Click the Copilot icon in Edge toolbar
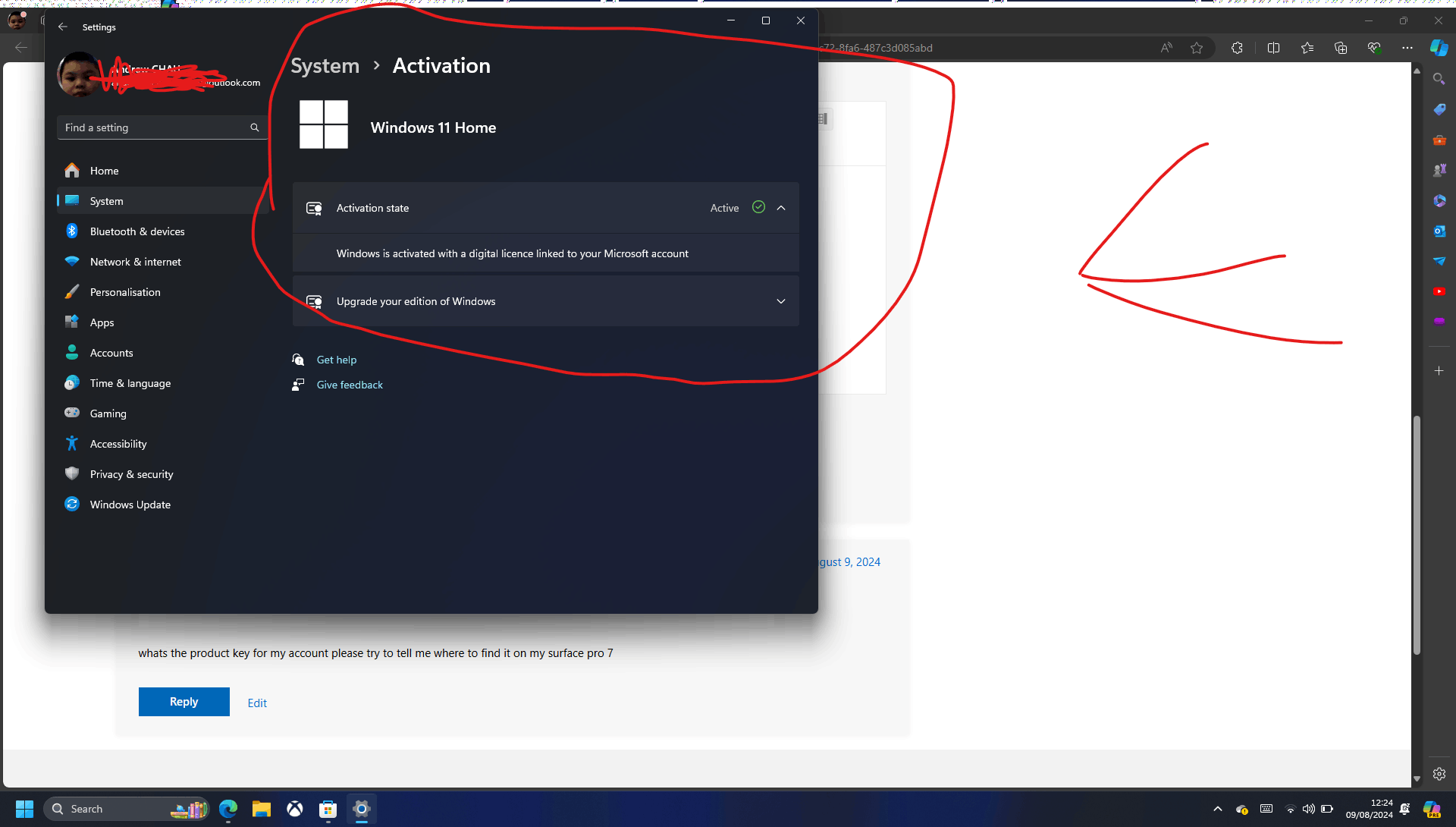Screen dimensions: 1456x827 click(1439, 48)
